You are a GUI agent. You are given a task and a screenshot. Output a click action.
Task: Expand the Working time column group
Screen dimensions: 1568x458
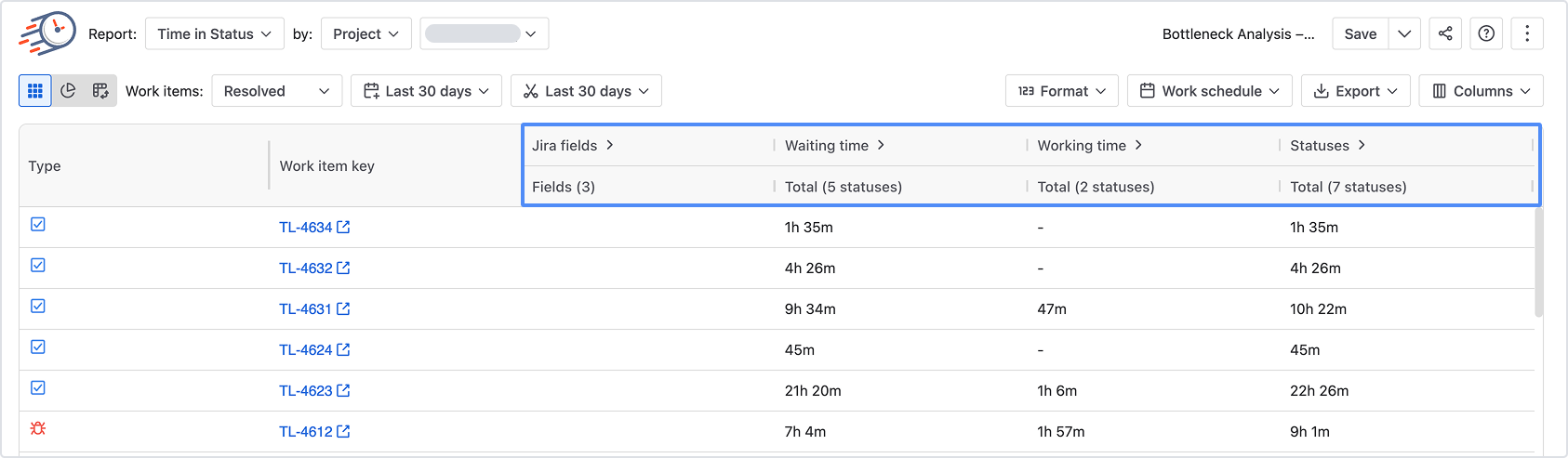tap(1138, 145)
